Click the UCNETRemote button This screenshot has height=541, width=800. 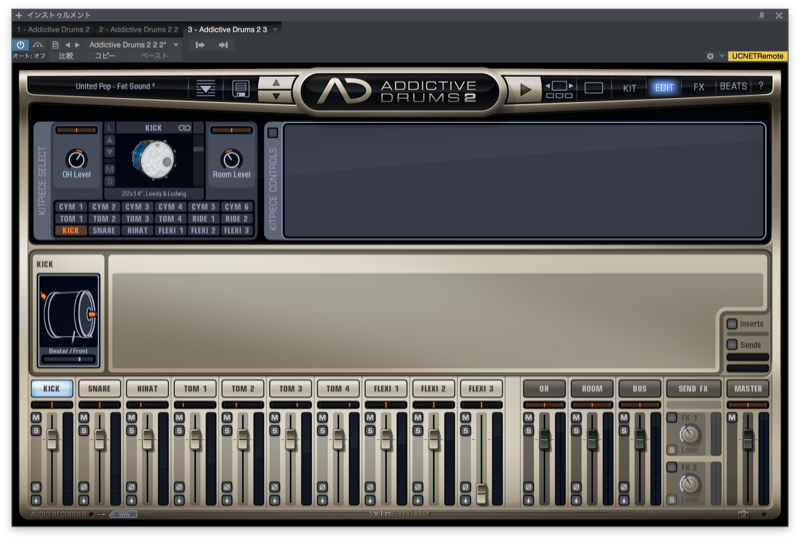tap(757, 56)
